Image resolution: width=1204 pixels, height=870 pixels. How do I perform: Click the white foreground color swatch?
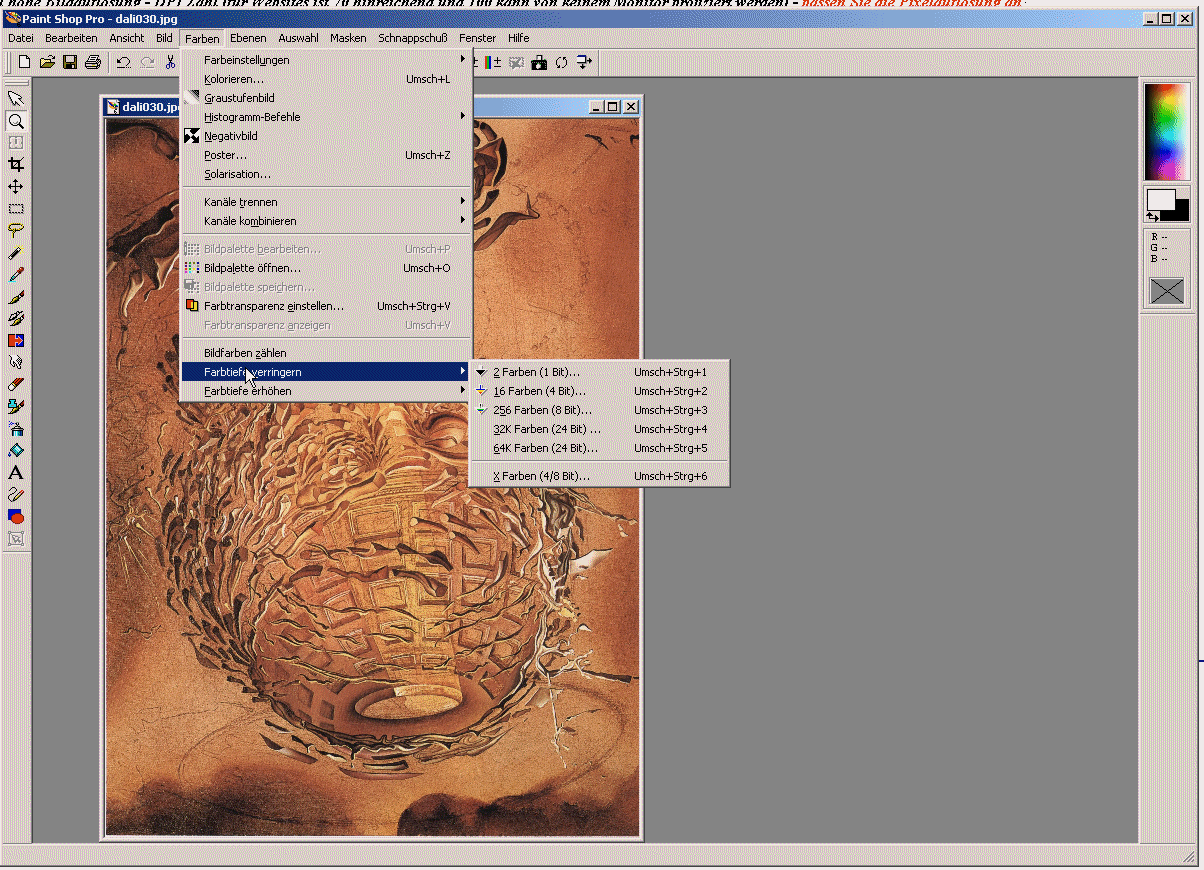click(x=1159, y=200)
